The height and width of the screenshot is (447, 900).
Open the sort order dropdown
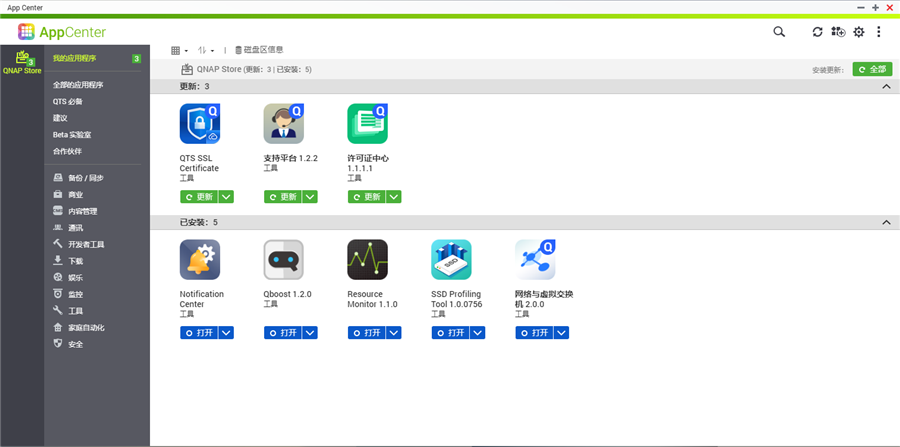(x=206, y=50)
